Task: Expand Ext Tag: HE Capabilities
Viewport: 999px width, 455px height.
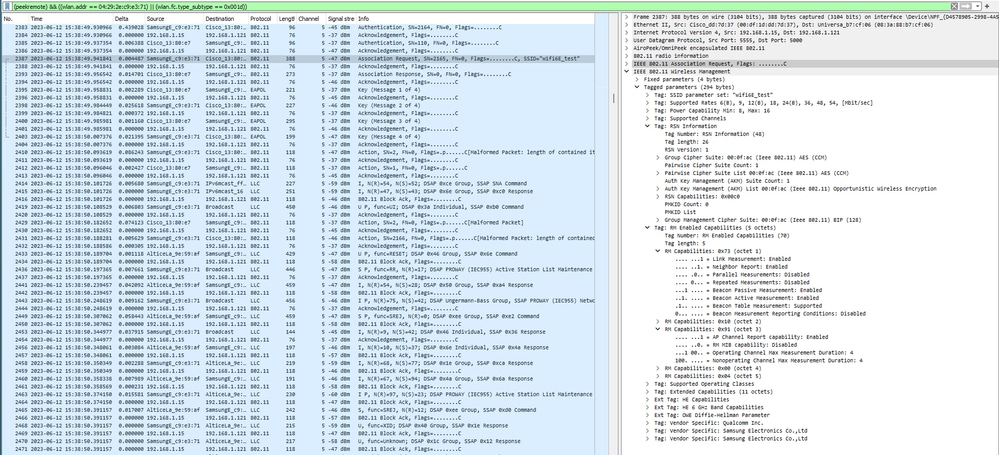Action: [648, 400]
